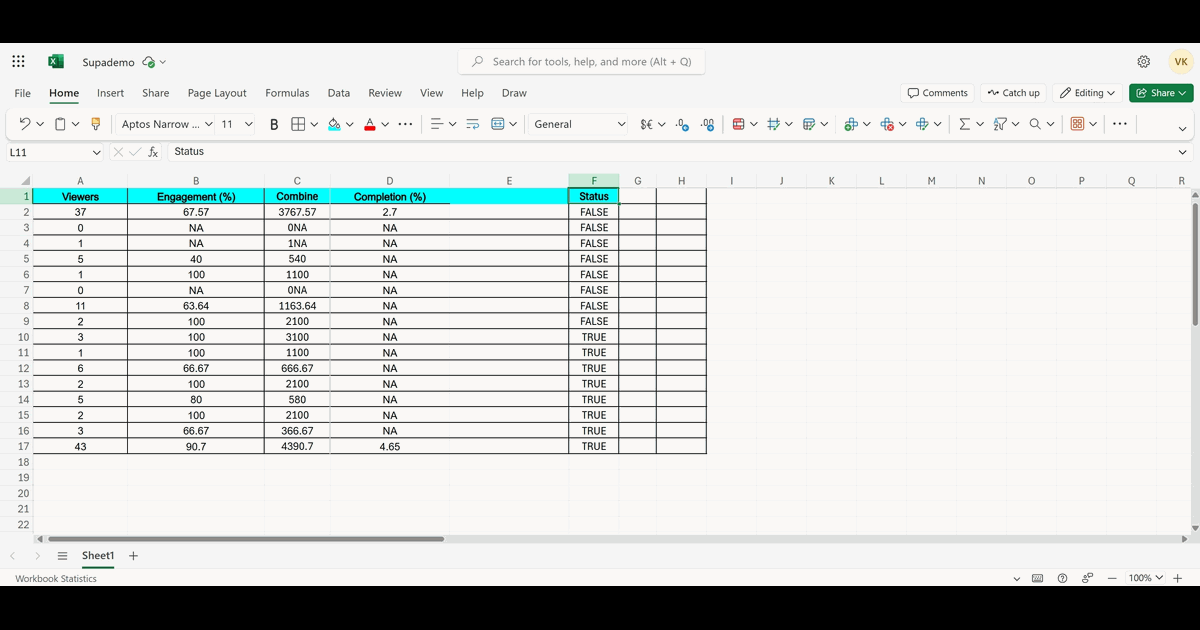Viewport: 1200px width, 630px height.
Task: Open more font options ellipsis
Action: click(405, 124)
